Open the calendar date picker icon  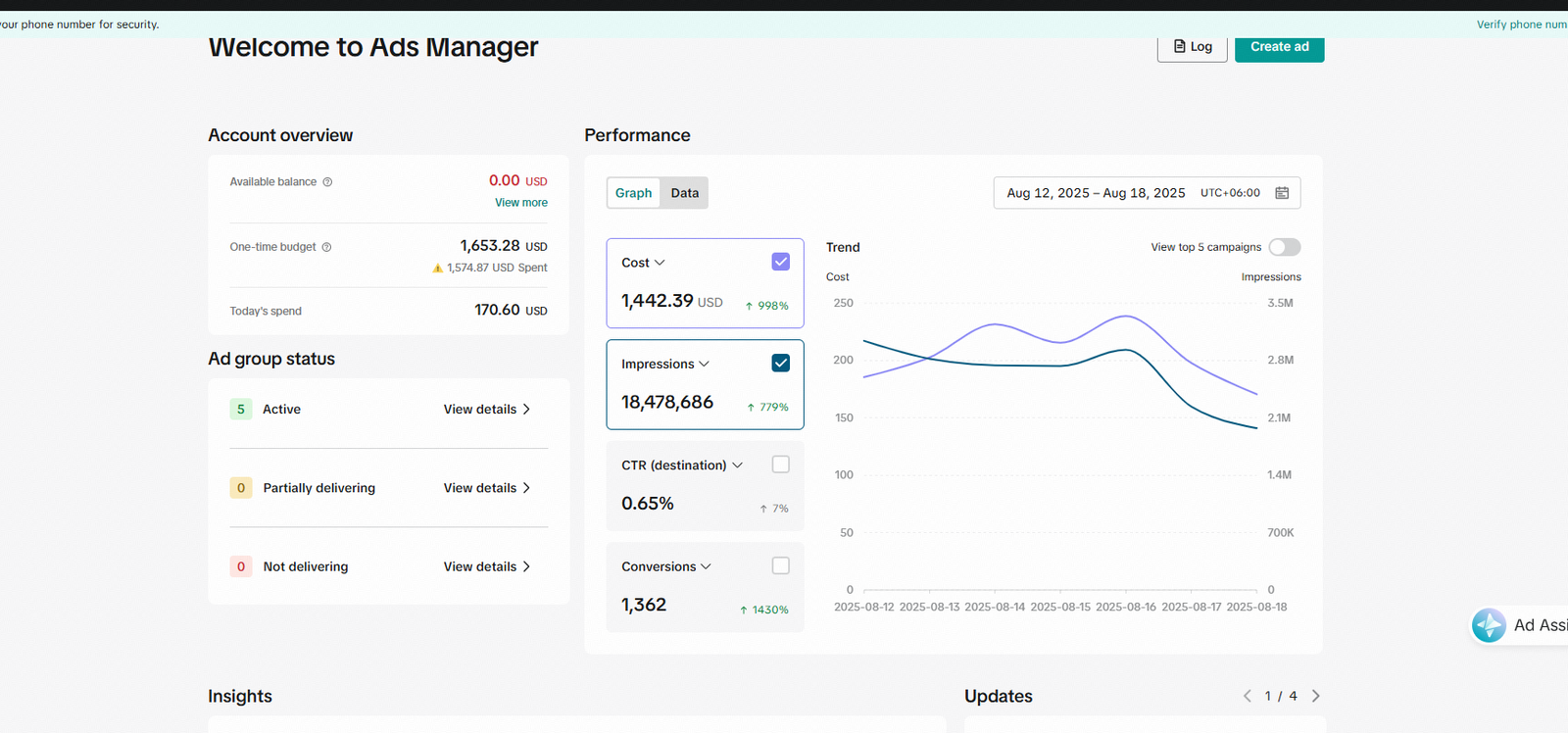point(1281,193)
